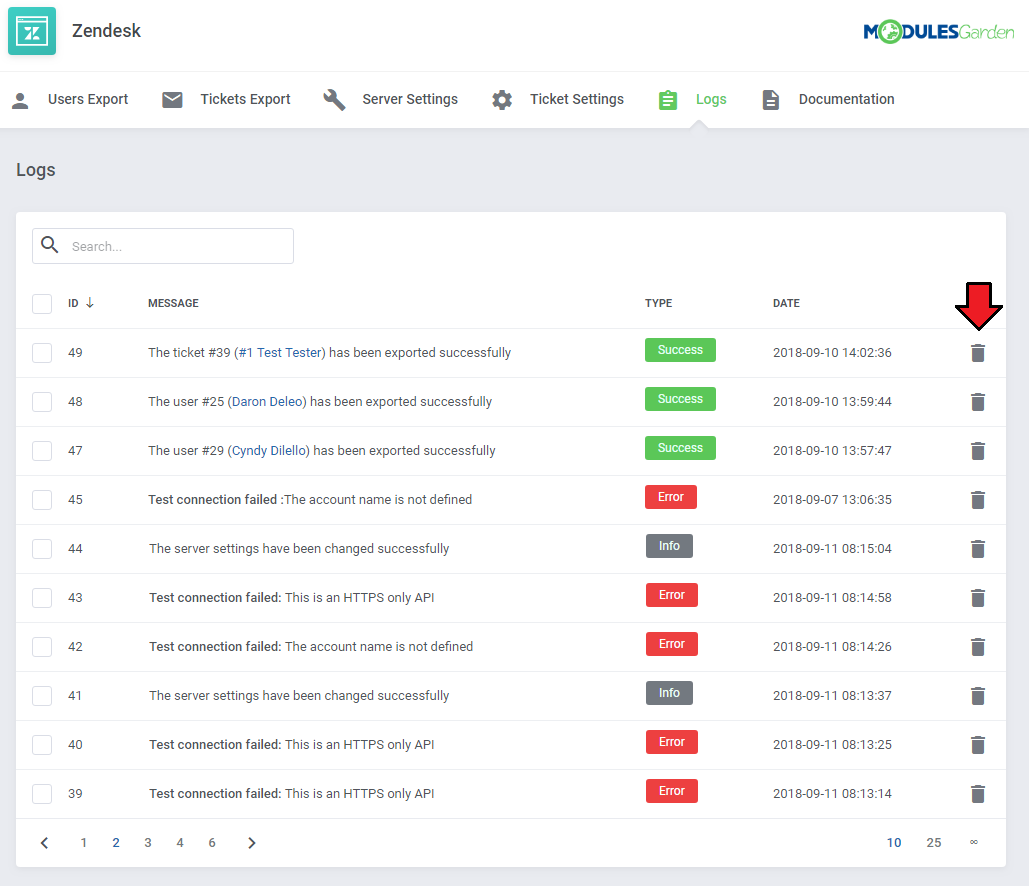Delete log entry 45 with trash icon
The height and width of the screenshot is (886, 1029).
[978, 499]
